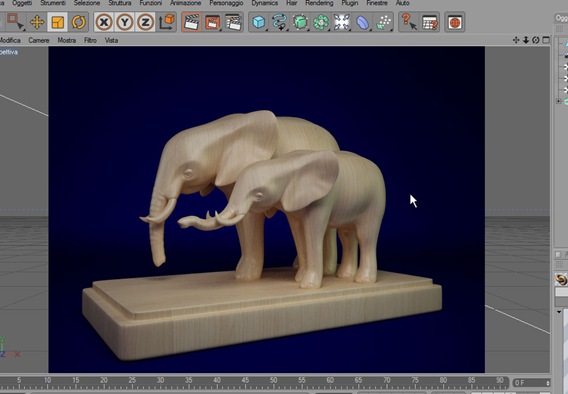The height and width of the screenshot is (394, 568).
Task: Open the command help table icon
Action: (430, 22)
